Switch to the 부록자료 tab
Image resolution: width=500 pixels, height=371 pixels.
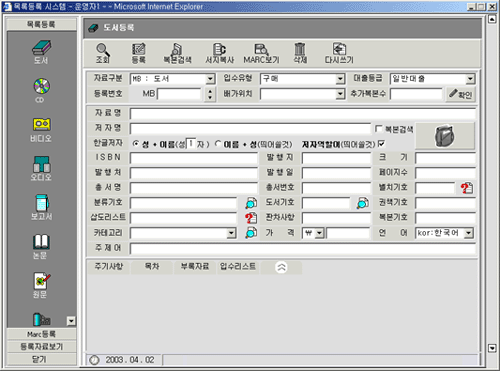195,267
